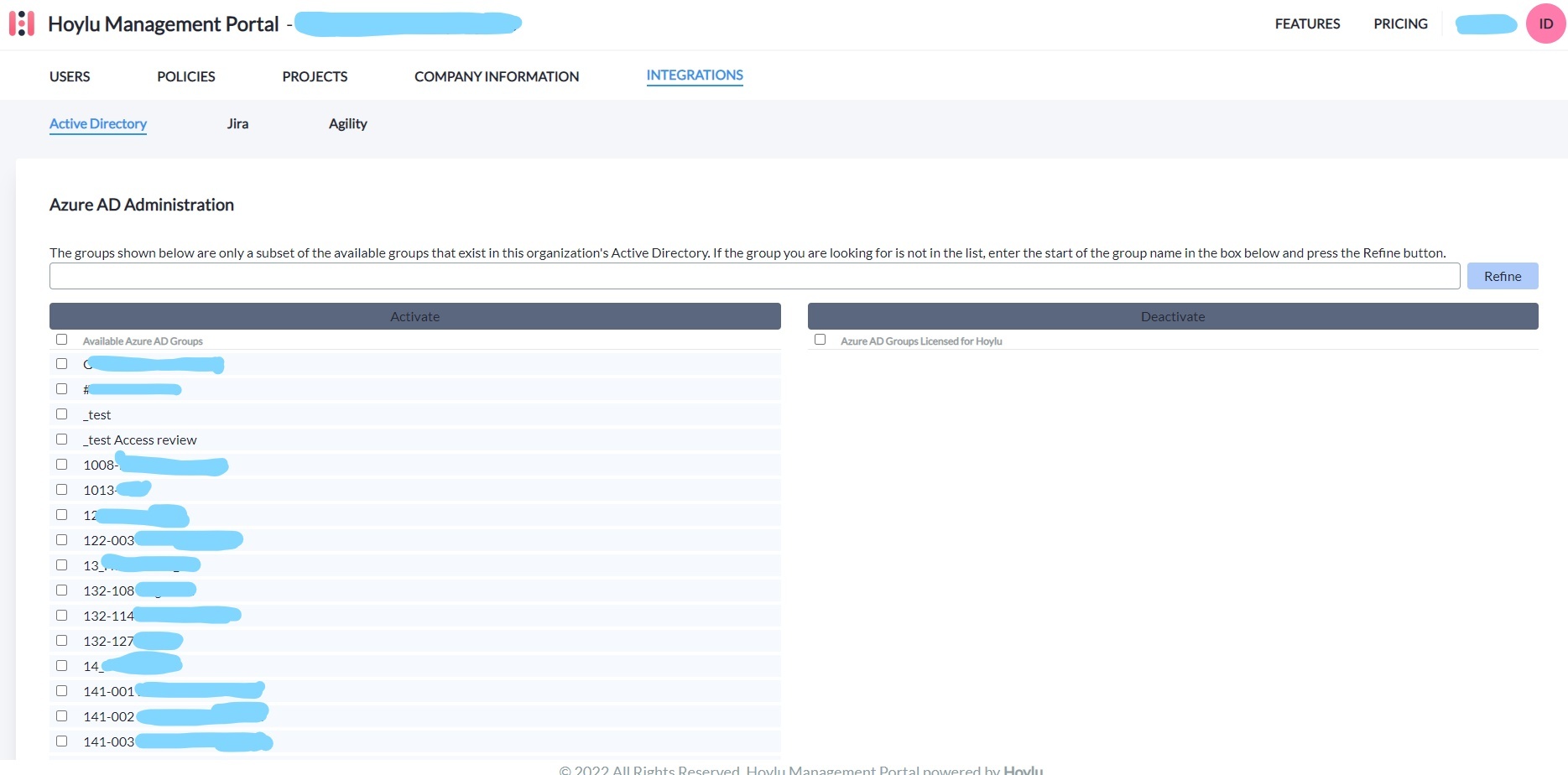The width and height of the screenshot is (1568, 775).
Task: Open the Agility integration tab
Action: click(x=348, y=124)
